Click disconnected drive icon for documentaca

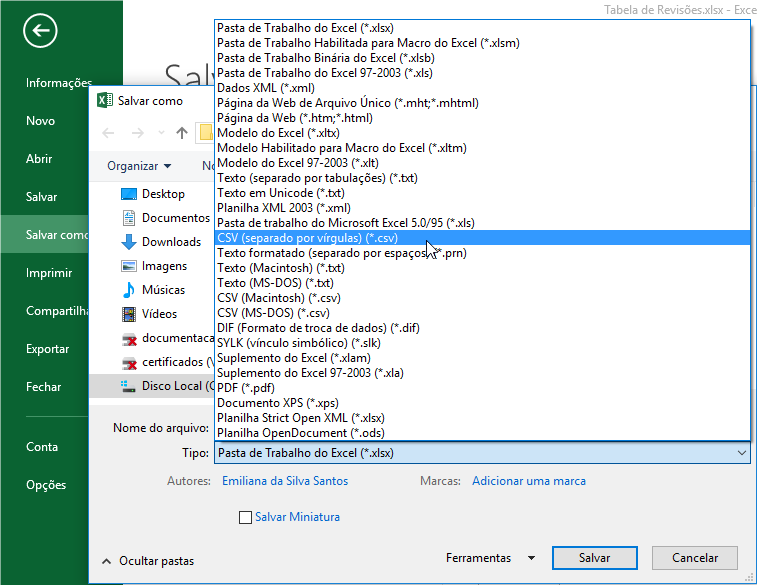[129, 340]
